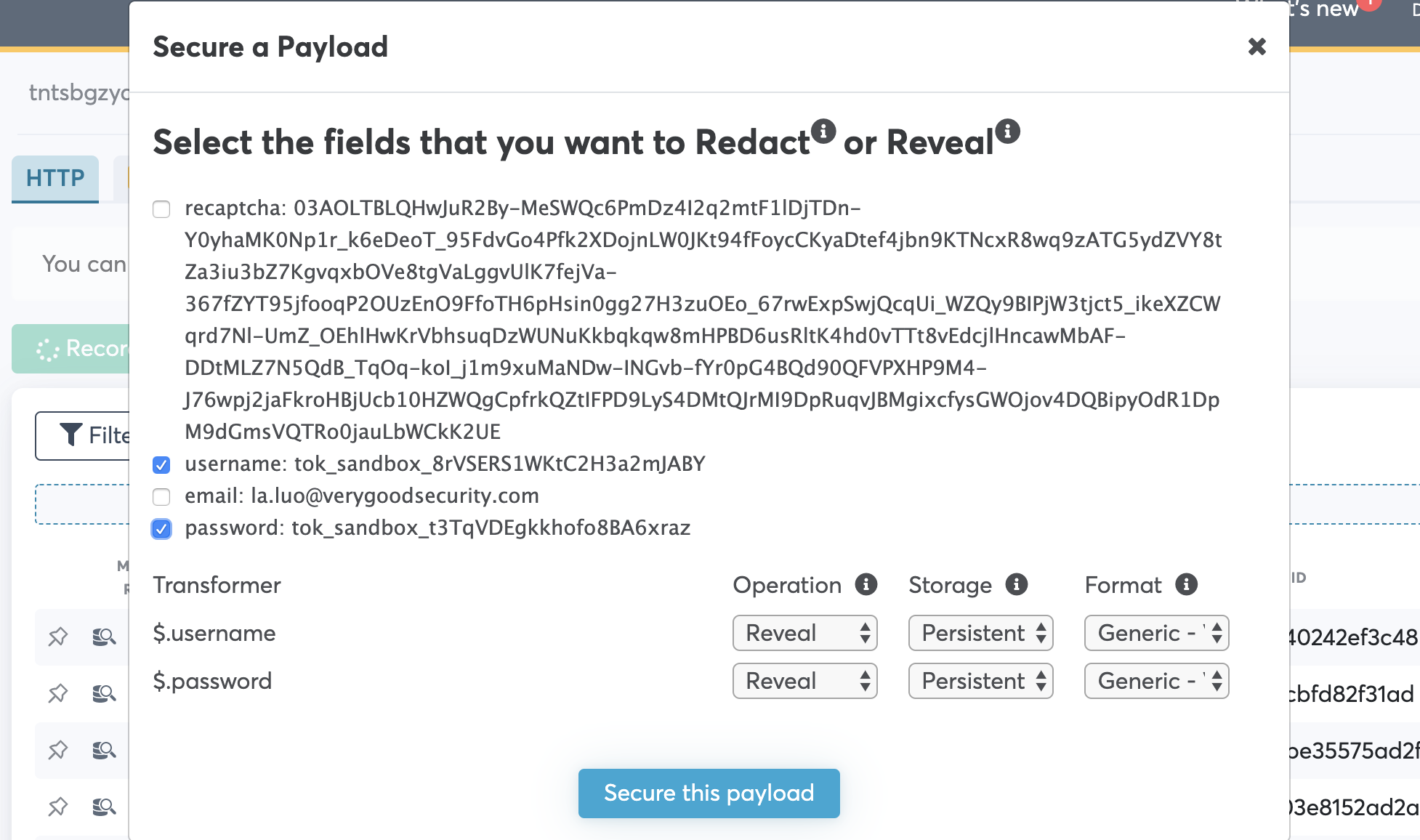Switch to the HTTP tab
1420x840 pixels.
click(x=55, y=178)
